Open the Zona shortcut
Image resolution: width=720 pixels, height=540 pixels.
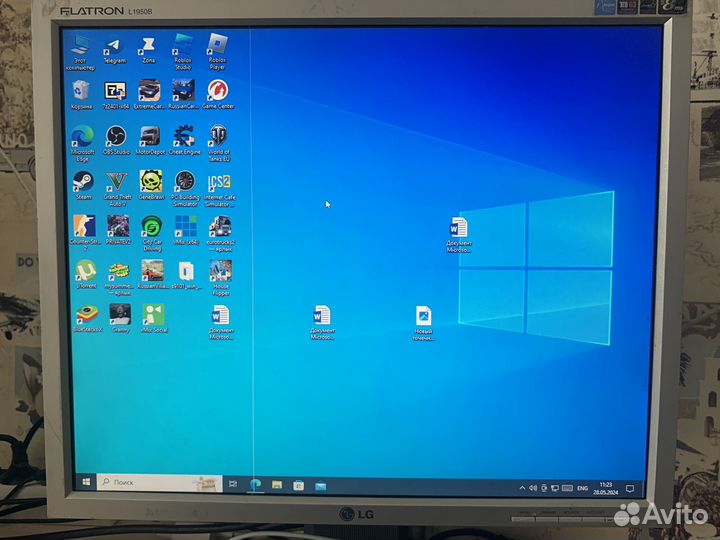pyautogui.click(x=148, y=50)
